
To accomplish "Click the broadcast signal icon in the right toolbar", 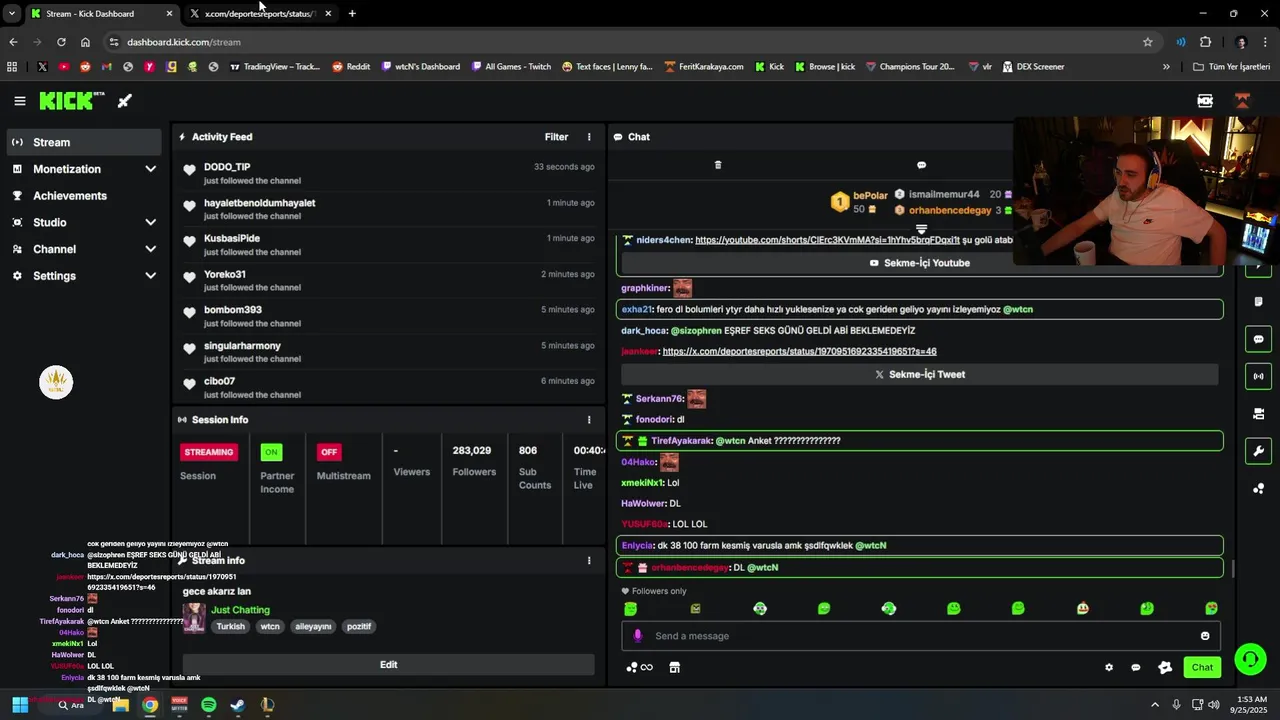I will click(x=1258, y=376).
